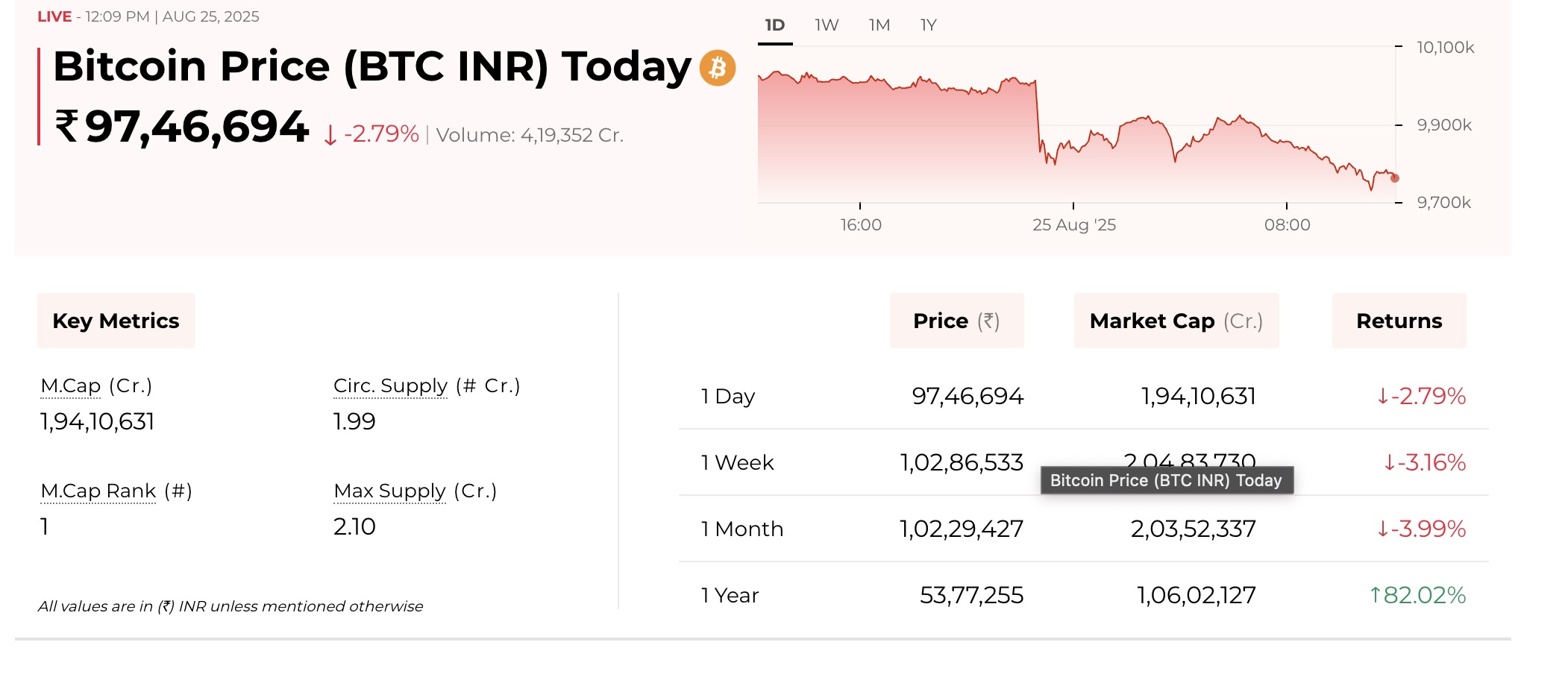The height and width of the screenshot is (686, 1568).
Task: Click the Key Metrics heading
Action: [116, 321]
